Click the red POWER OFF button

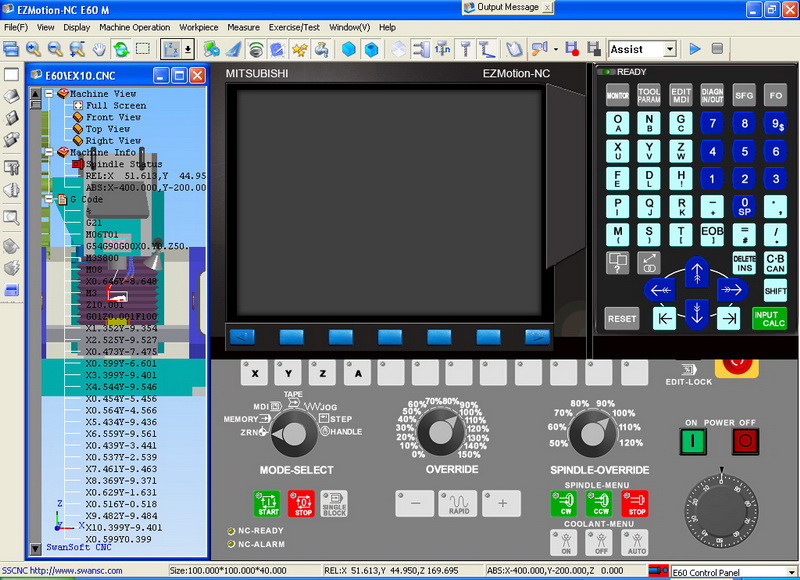coord(745,441)
